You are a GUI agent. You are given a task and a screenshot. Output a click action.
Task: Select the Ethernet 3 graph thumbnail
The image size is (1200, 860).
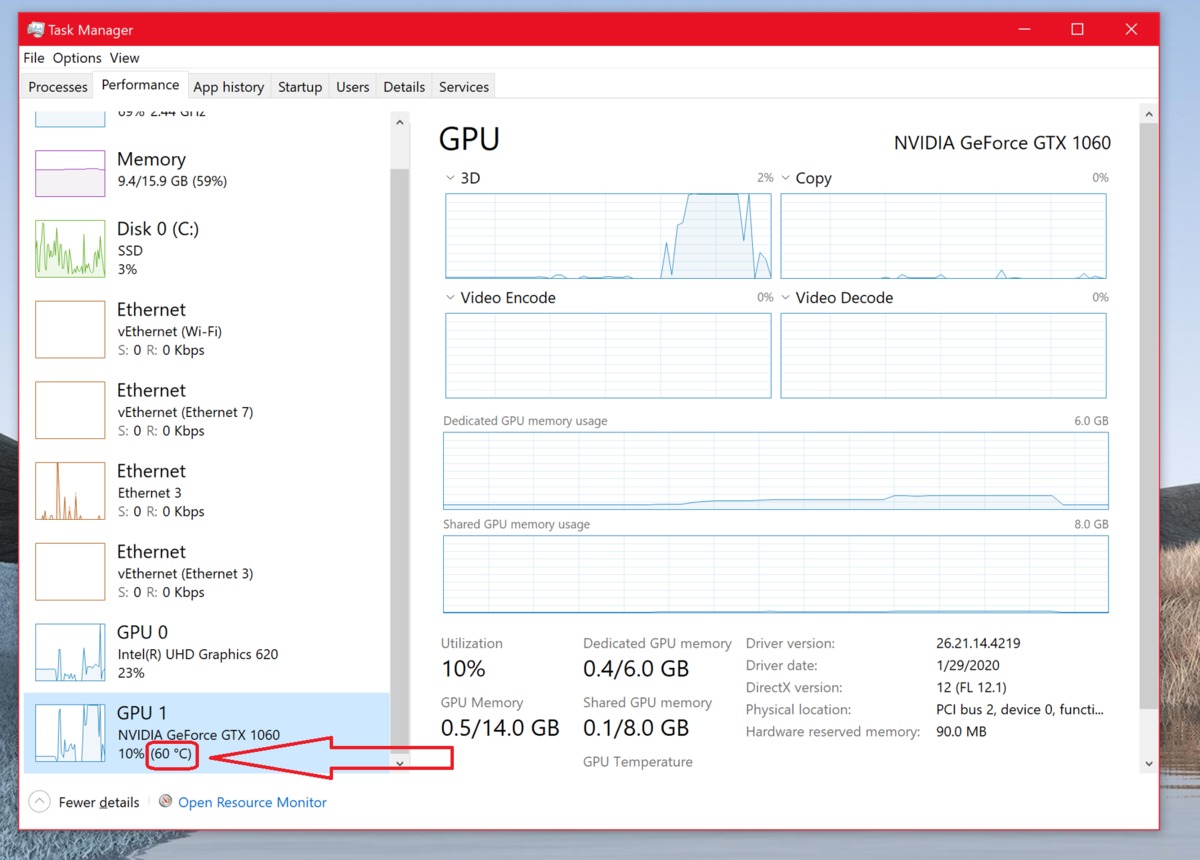click(x=70, y=491)
